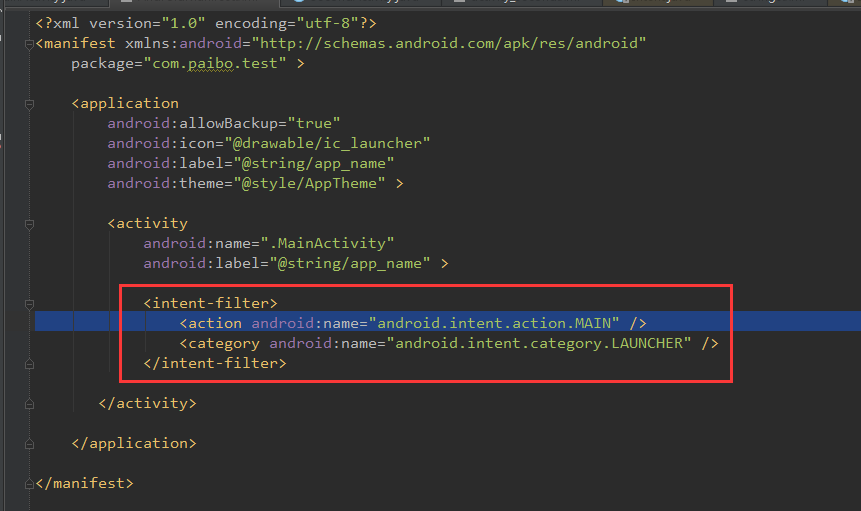Click the ".MainActivity" name value
861x511 pixels.
click(327, 243)
